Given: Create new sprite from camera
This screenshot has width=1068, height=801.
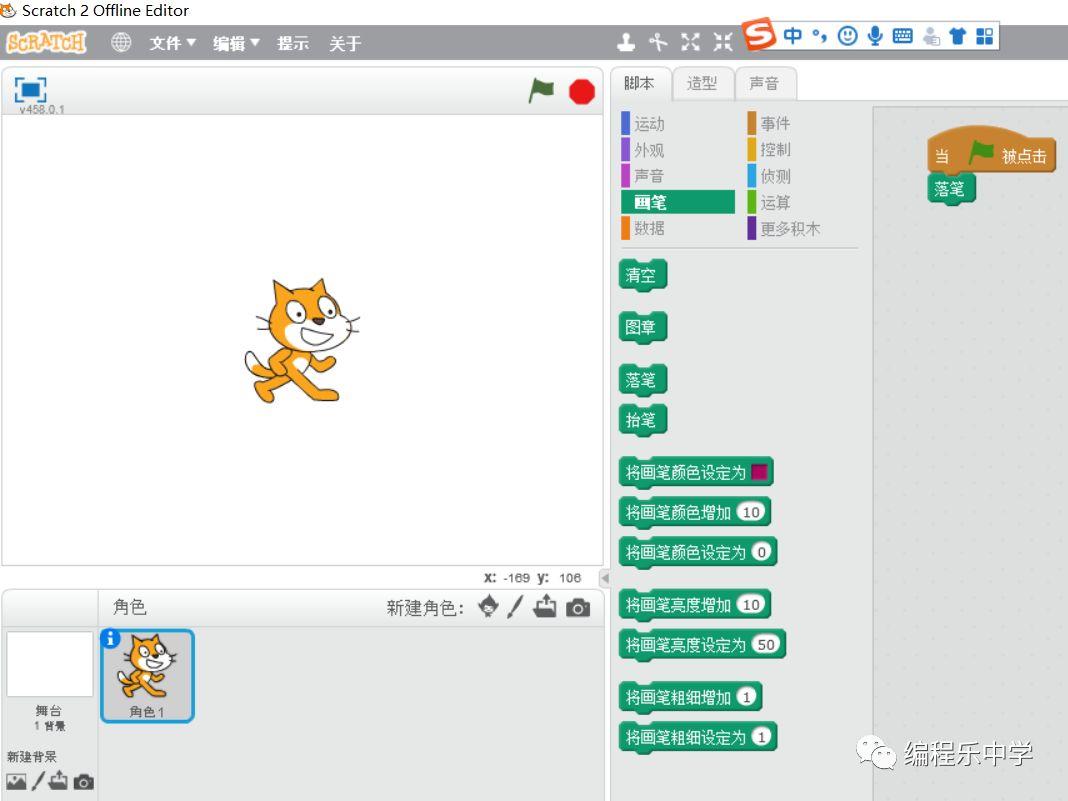Looking at the screenshot, I should pos(578,608).
